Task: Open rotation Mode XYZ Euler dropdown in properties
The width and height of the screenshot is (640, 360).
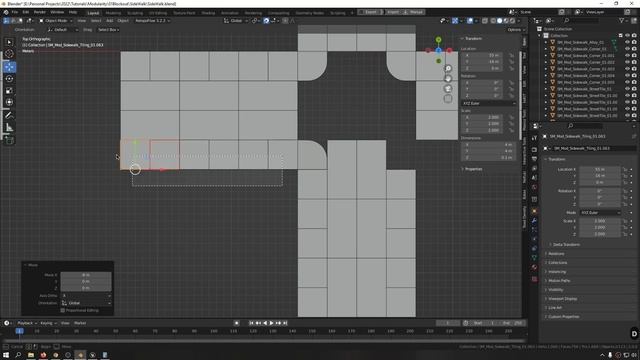Action: click(x=600, y=213)
